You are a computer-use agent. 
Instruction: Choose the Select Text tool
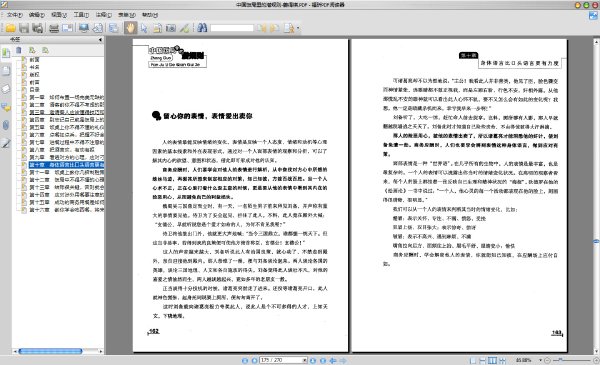pos(157,28)
